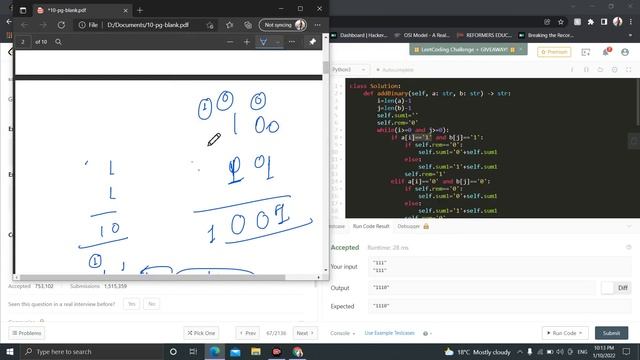Click the Edge address bar file path
This screenshot has width=640, height=360.
coord(148,25)
